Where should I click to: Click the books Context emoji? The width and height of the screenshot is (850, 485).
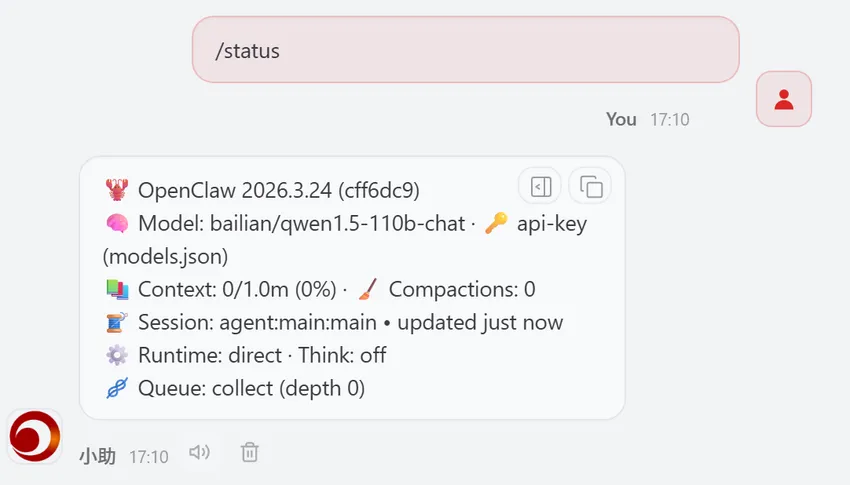pos(117,289)
